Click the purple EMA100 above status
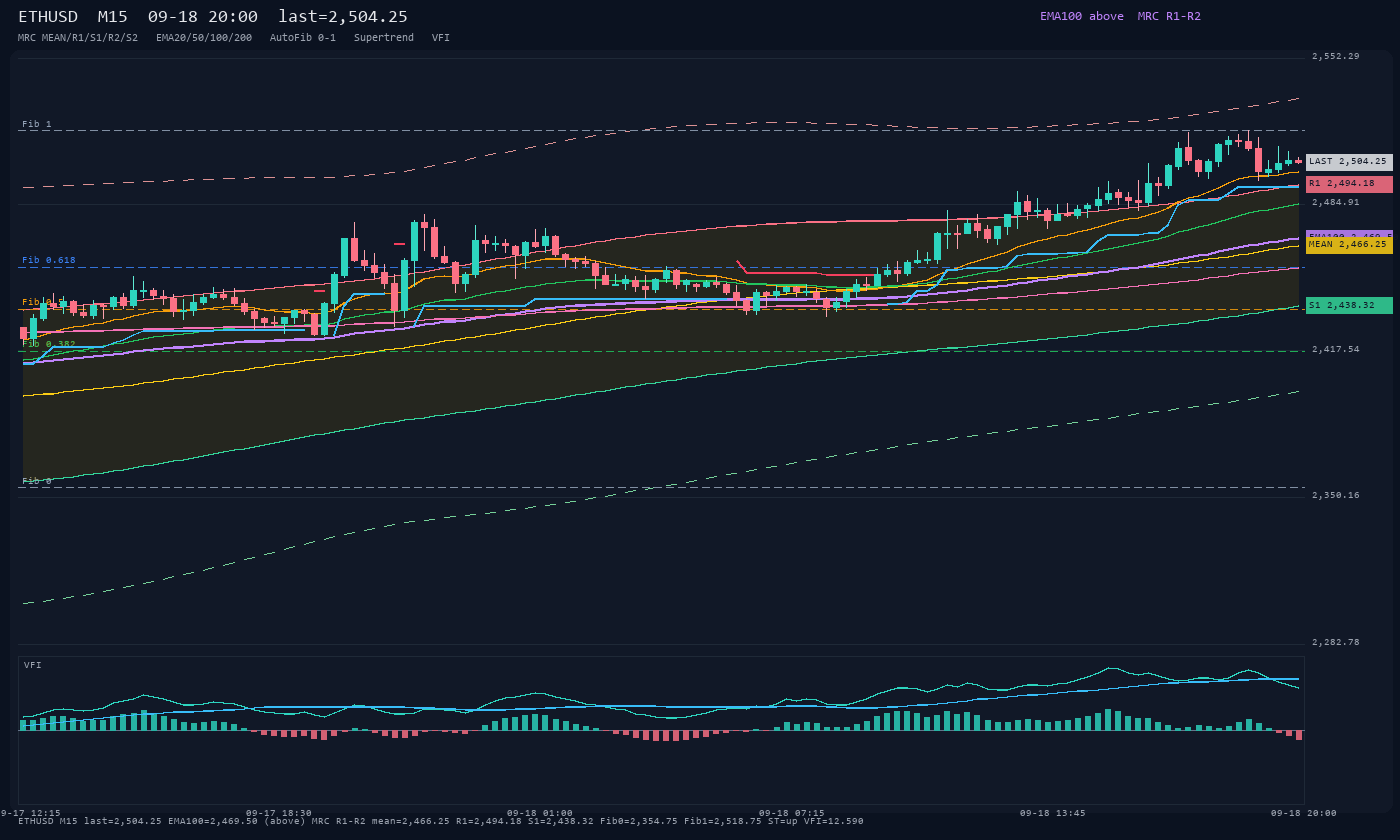This screenshot has width=1400, height=840. [1082, 16]
